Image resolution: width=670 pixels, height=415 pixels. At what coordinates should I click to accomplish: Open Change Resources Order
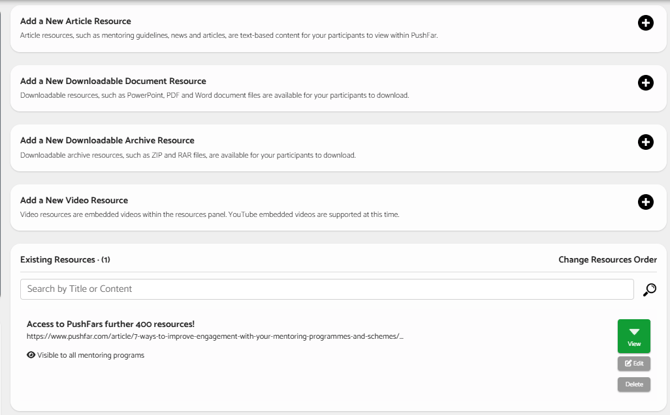pyautogui.click(x=607, y=259)
